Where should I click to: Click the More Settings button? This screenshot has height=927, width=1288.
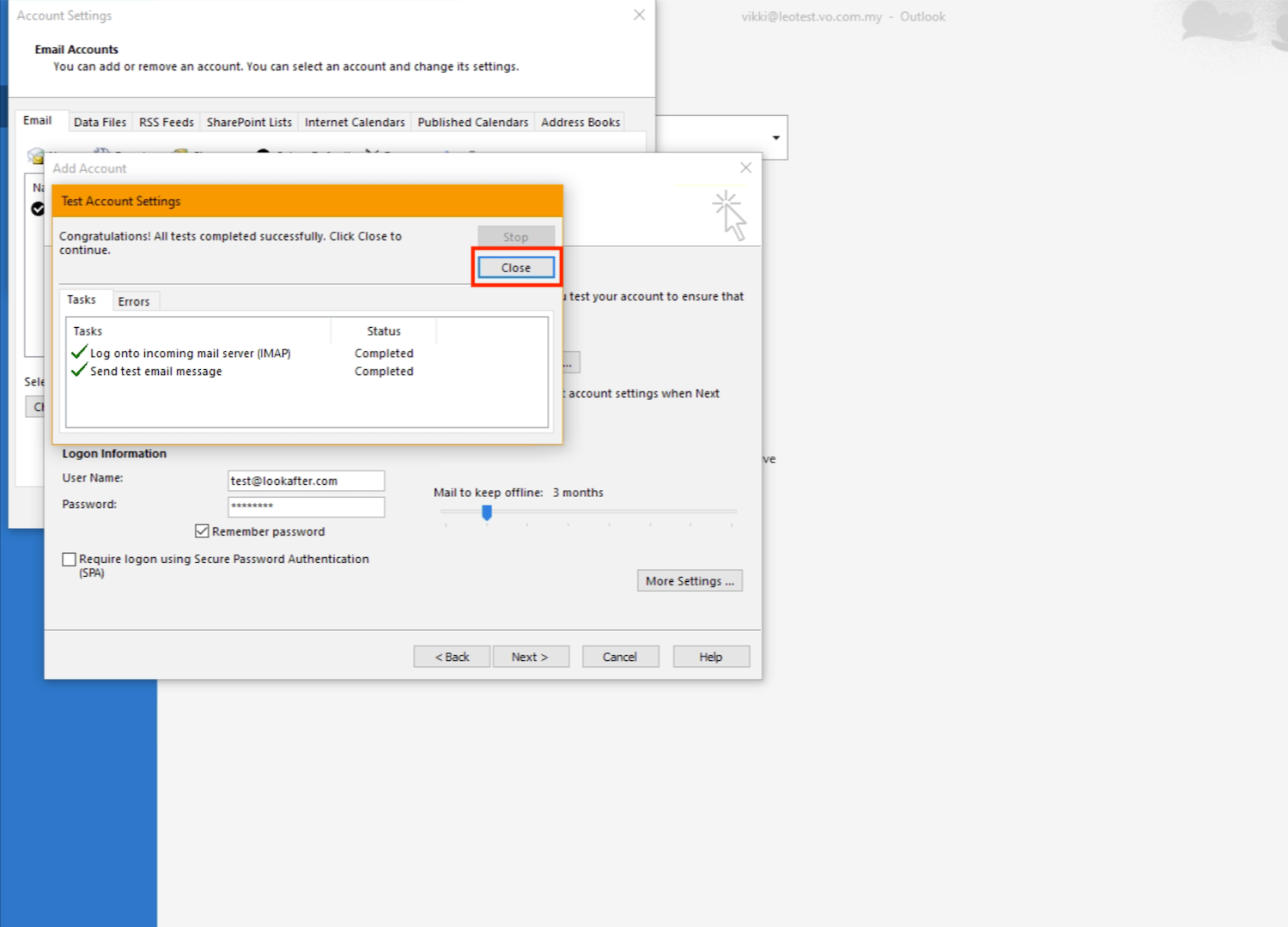(x=690, y=581)
